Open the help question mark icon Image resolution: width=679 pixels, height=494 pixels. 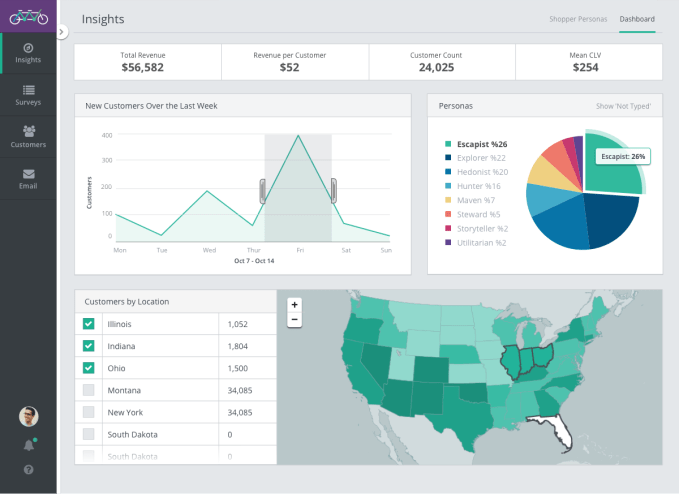(28, 469)
